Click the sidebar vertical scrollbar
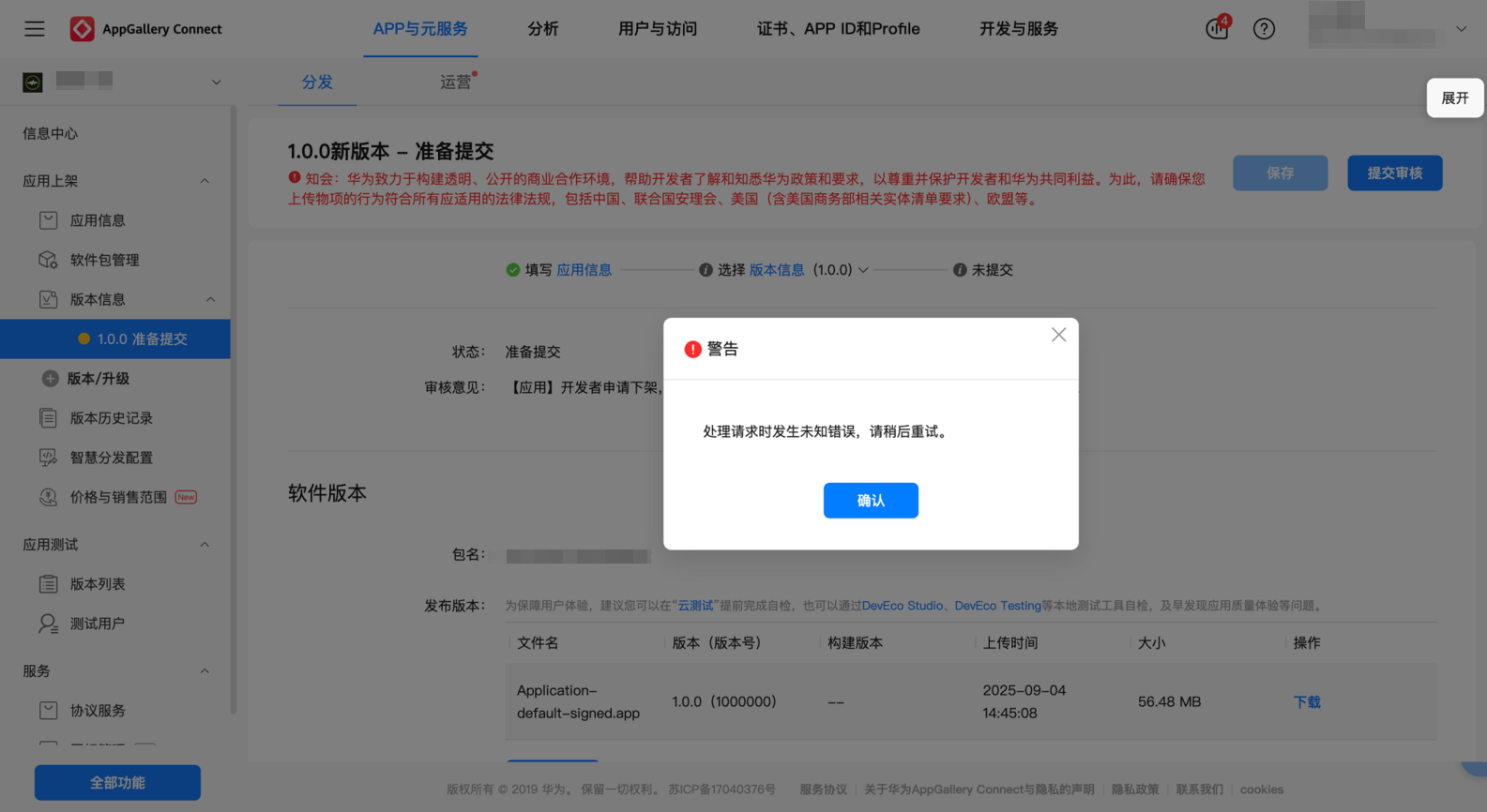 (234, 409)
